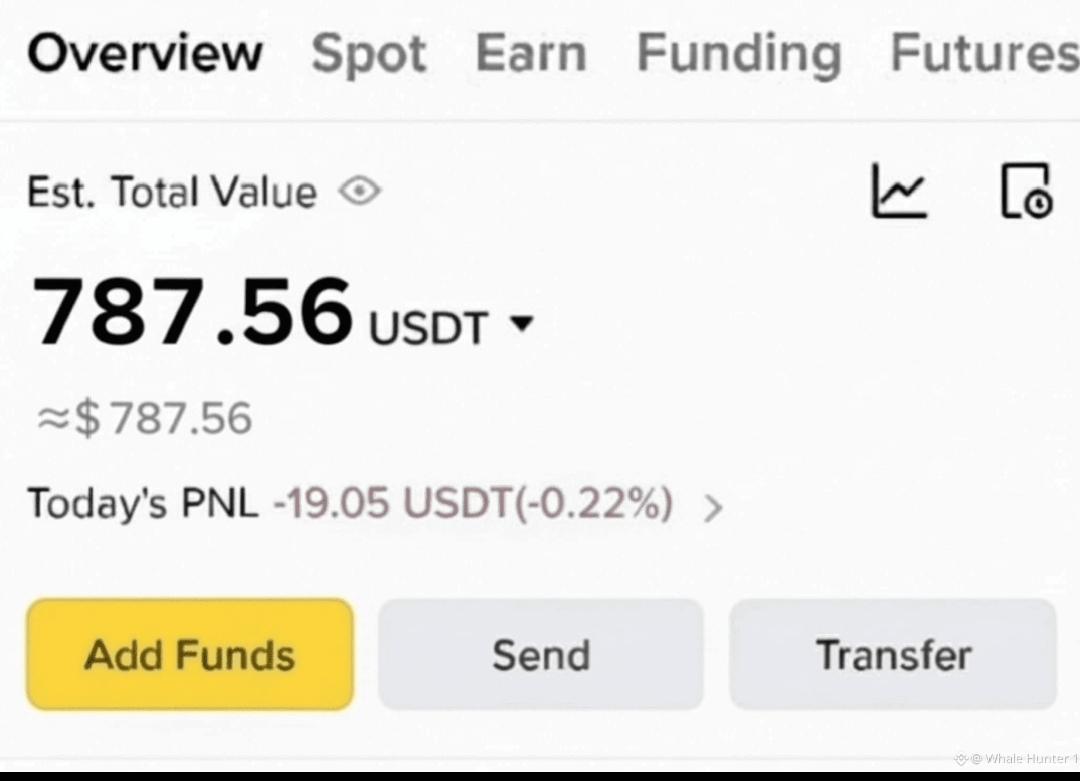1080x781 pixels.
Task: Switch to the Overview tab
Action: 145,53
